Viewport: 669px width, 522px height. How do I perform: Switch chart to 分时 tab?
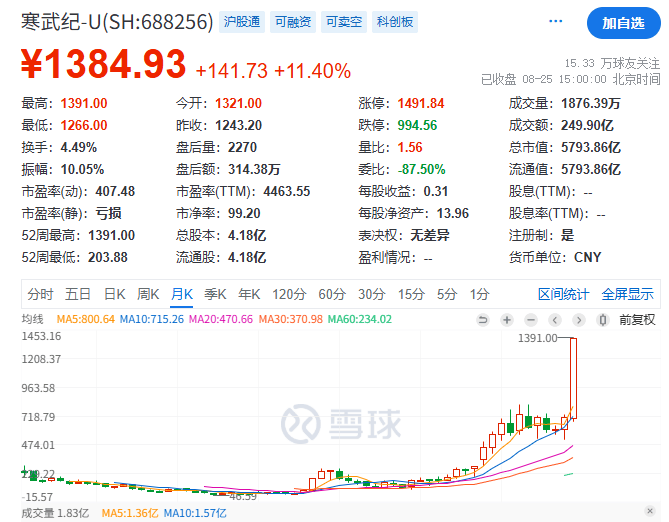point(41,294)
